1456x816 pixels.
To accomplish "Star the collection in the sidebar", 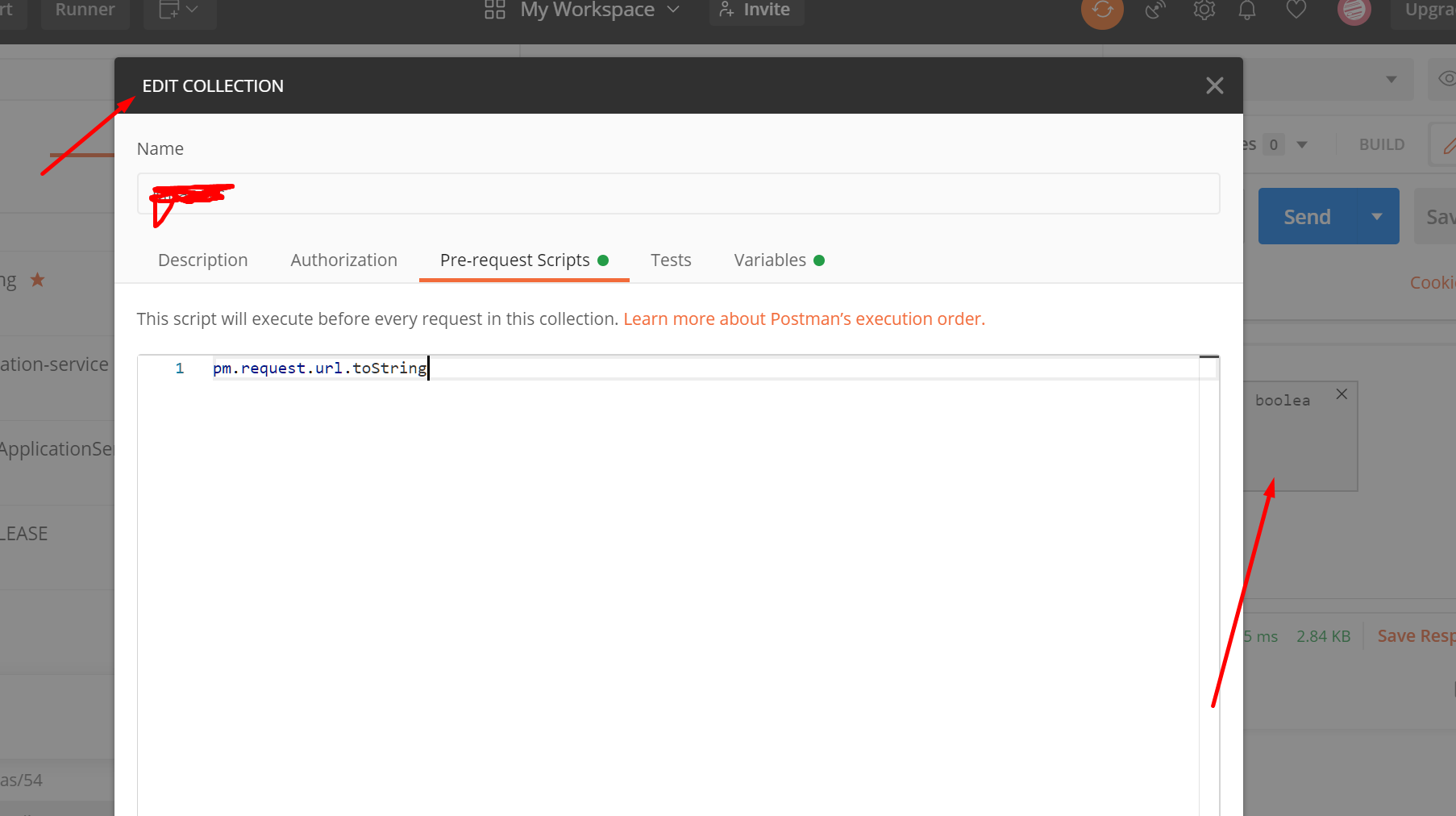I will coord(37,279).
